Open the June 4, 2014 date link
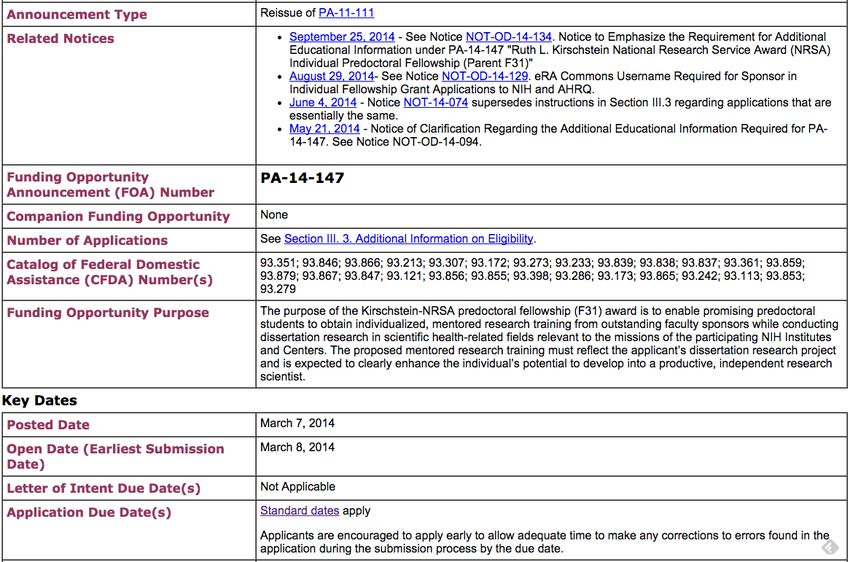This screenshot has width=850, height=562. coord(323,102)
